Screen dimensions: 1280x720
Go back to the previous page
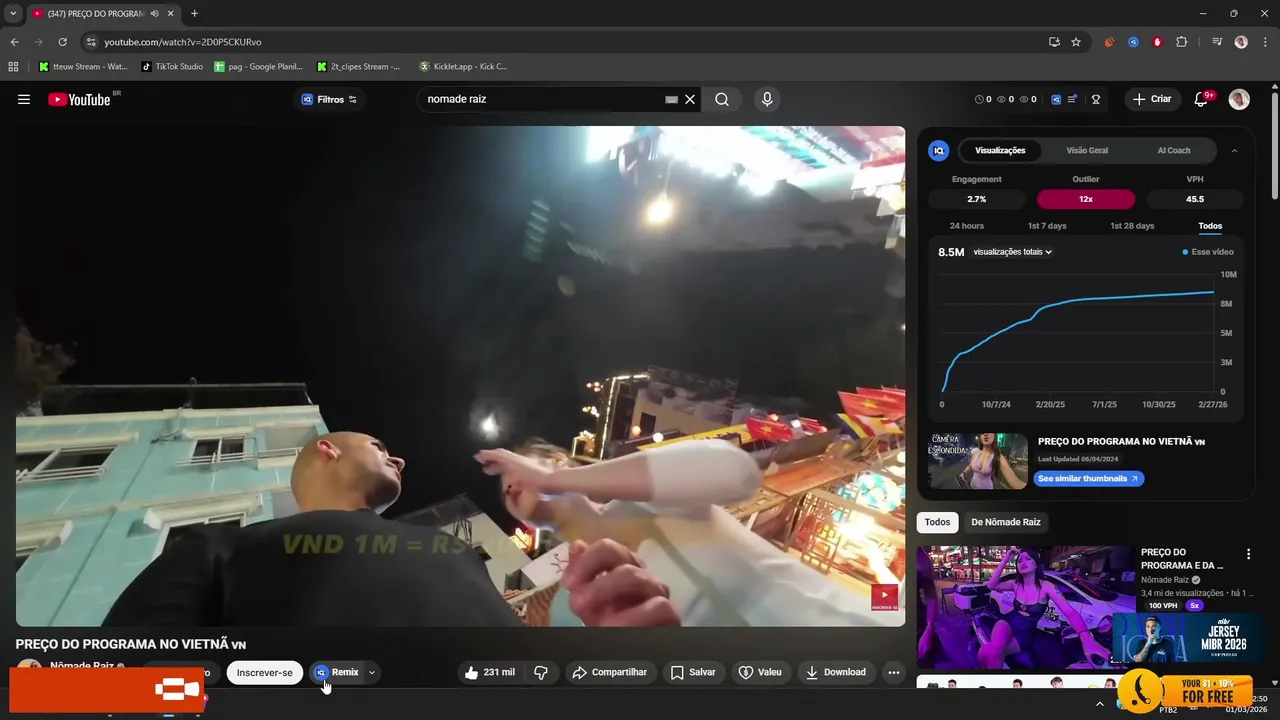point(14,42)
